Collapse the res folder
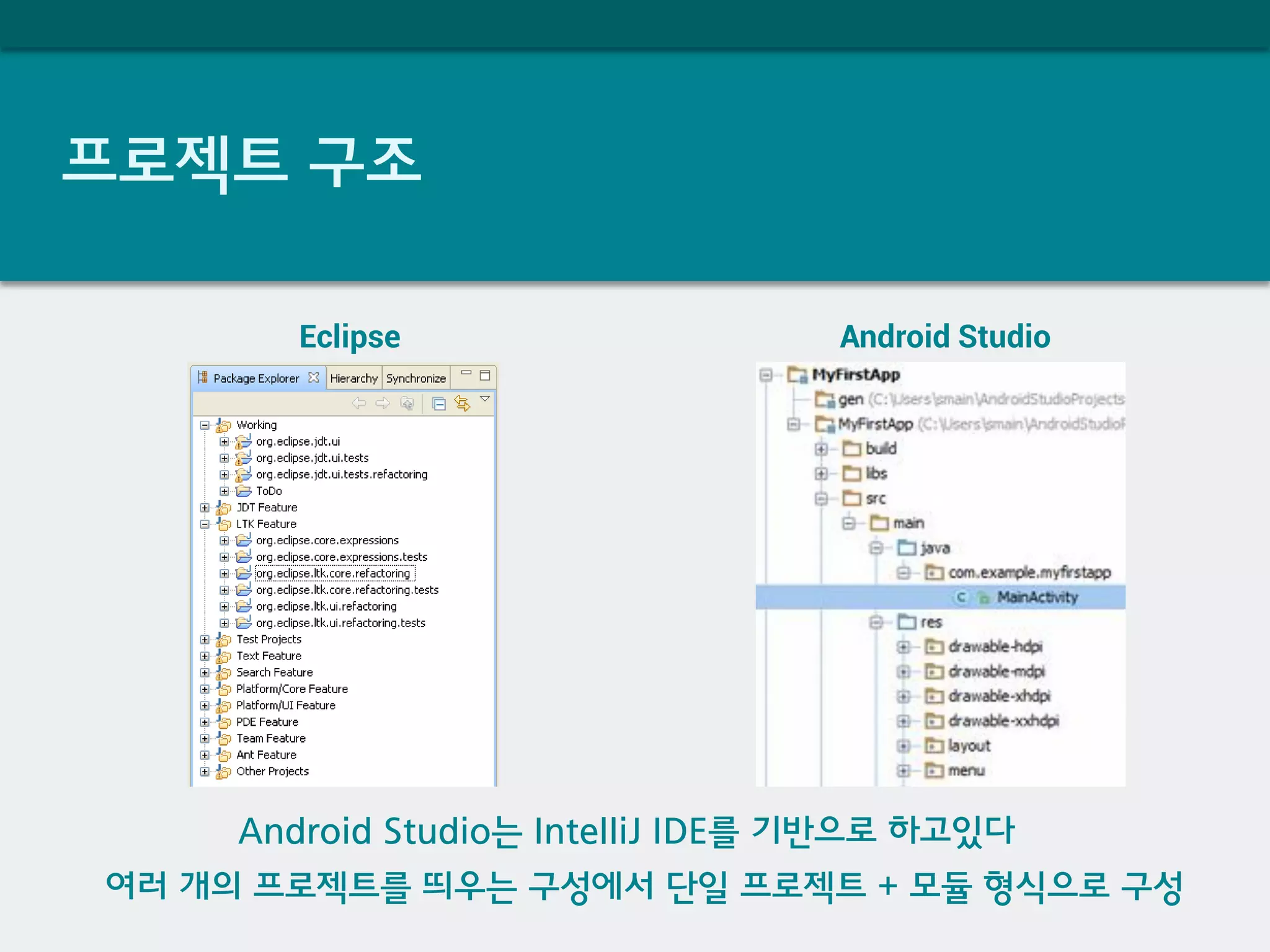The image size is (1270, 952). pyautogui.click(x=876, y=623)
